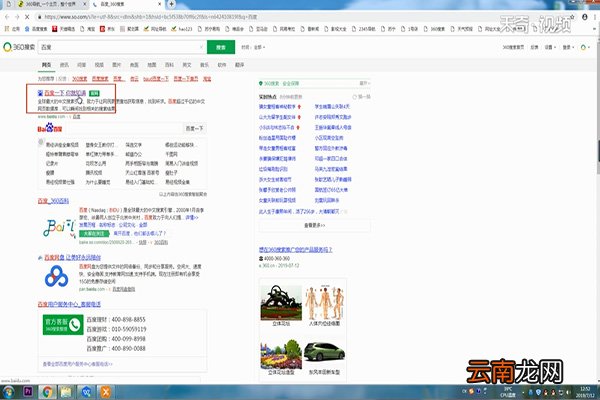Click the green 官方客服 phone badge
This screenshot has height=400, width=600.
[x=63, y=325]
